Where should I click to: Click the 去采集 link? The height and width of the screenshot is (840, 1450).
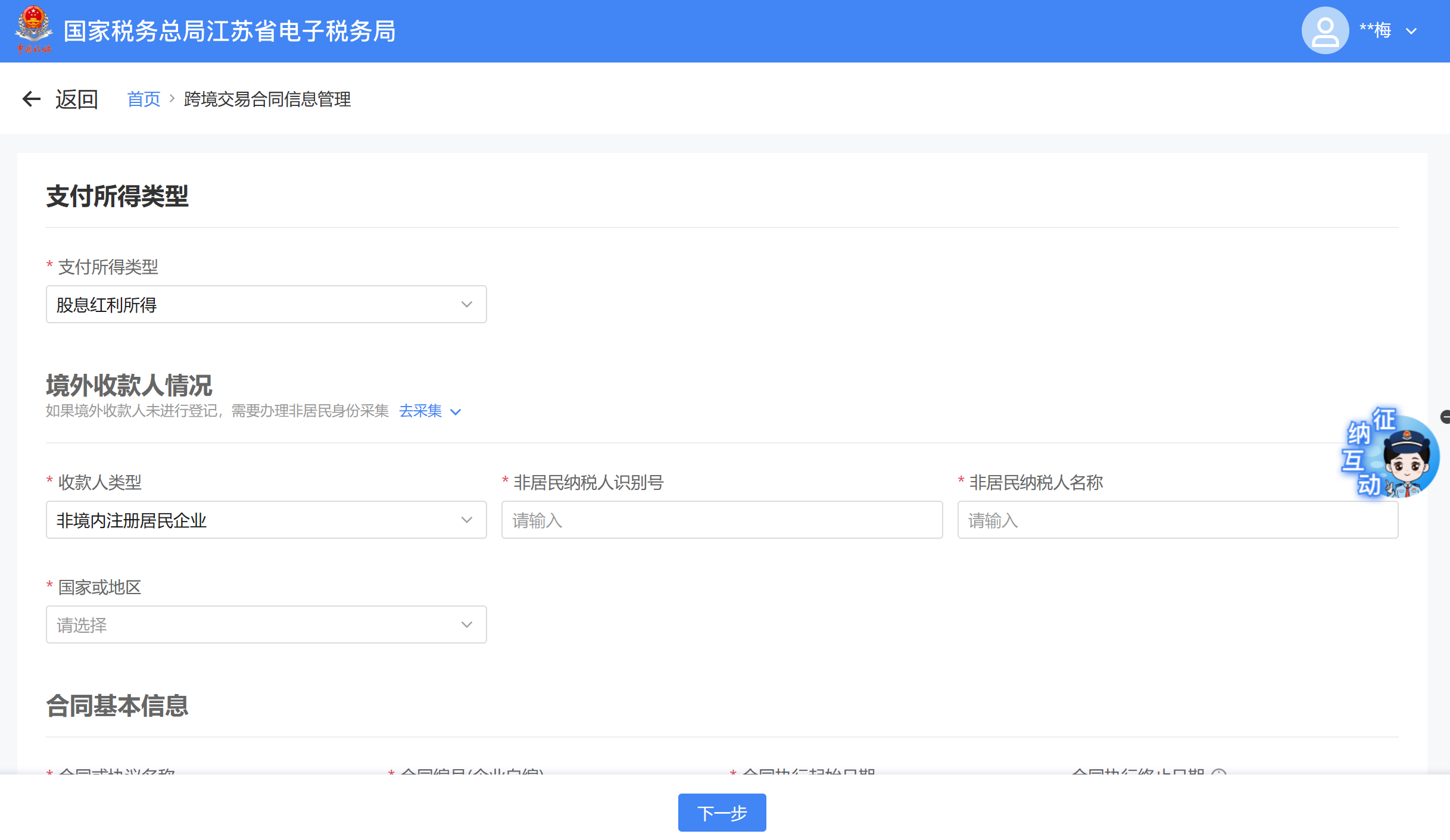(420, 411)
